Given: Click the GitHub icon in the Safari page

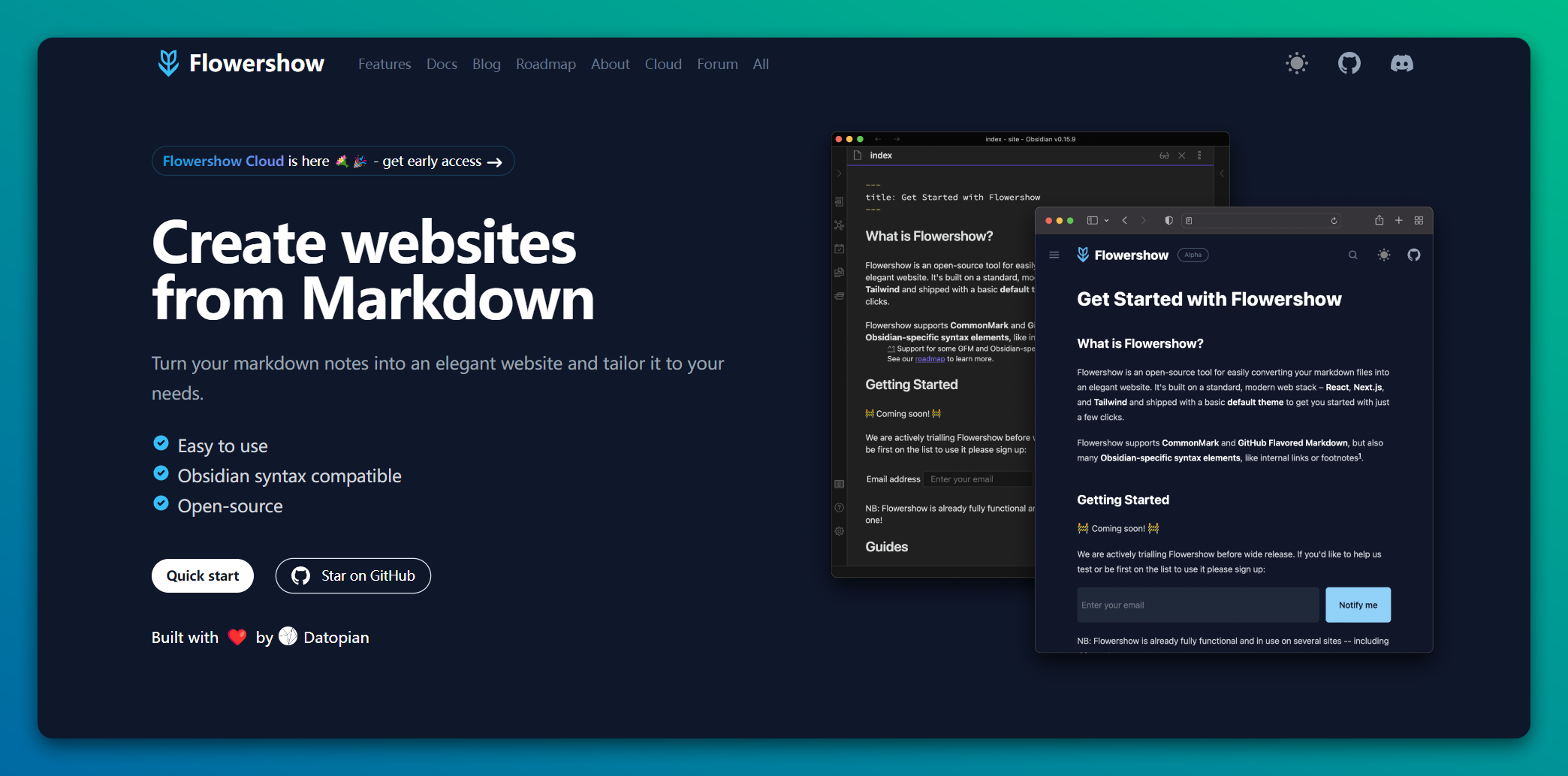Looking at the screenshot, I should pyautogui.click(x=1414, y=255).
